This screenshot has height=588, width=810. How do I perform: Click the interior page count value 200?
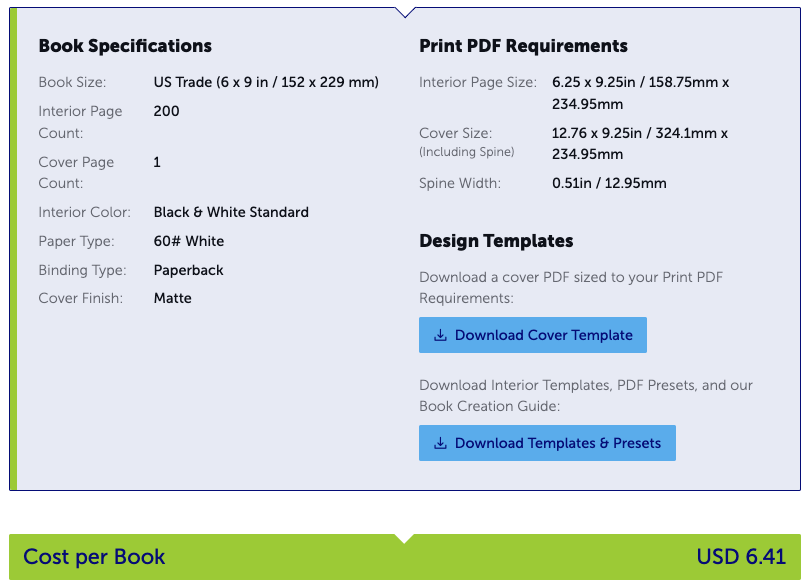[x=167, y=111]
